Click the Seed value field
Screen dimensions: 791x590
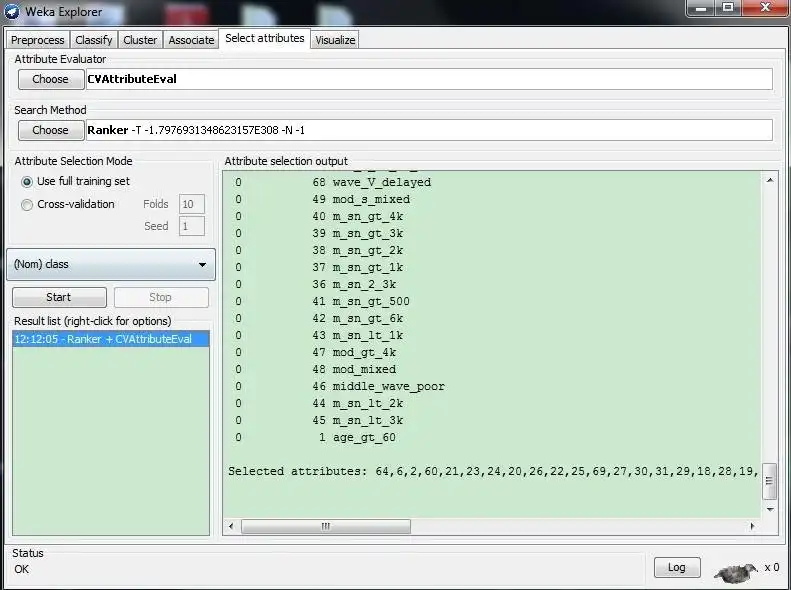tap(192, 226)
